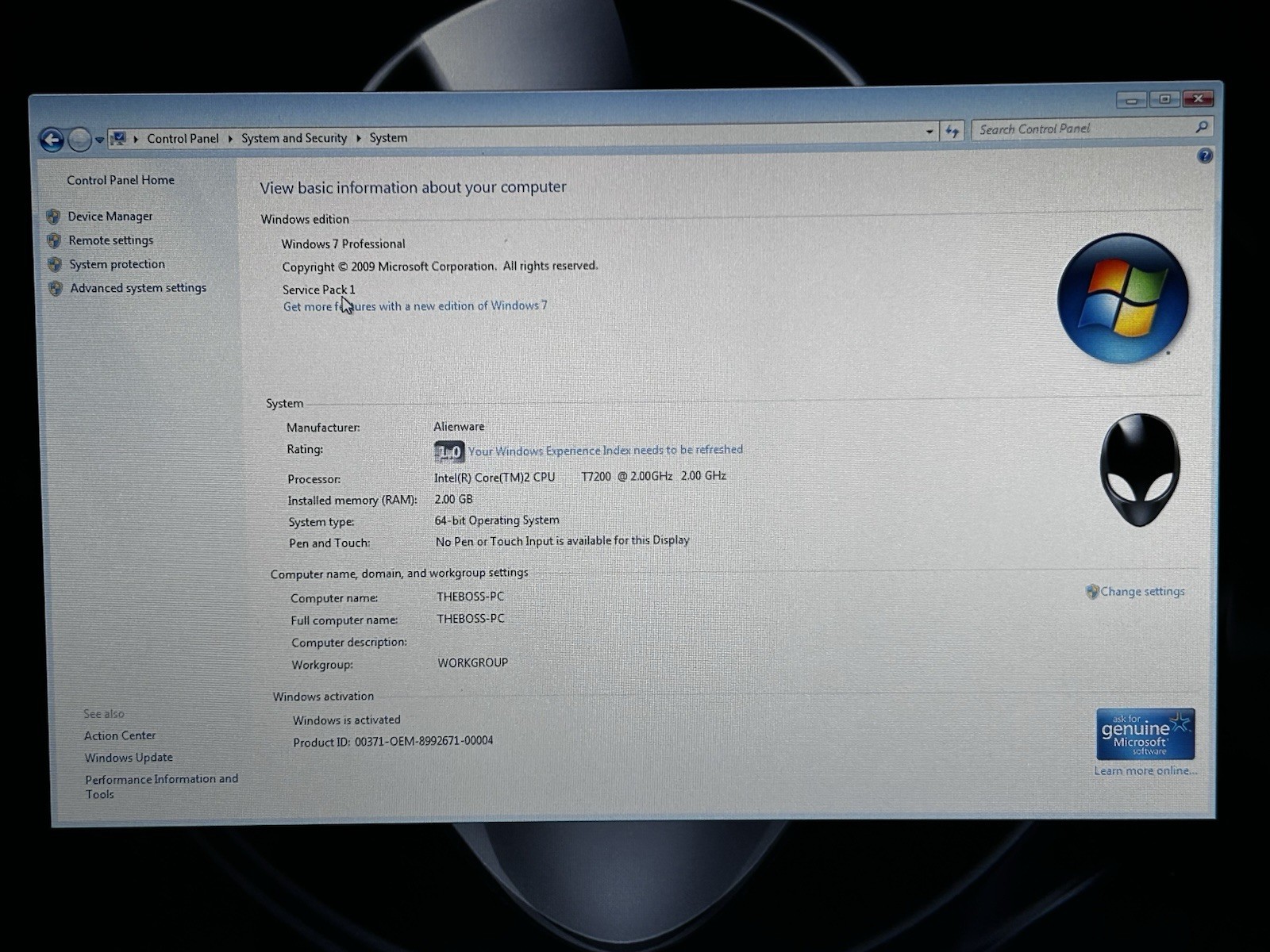Open Control Panel Home

click(121, 180)
